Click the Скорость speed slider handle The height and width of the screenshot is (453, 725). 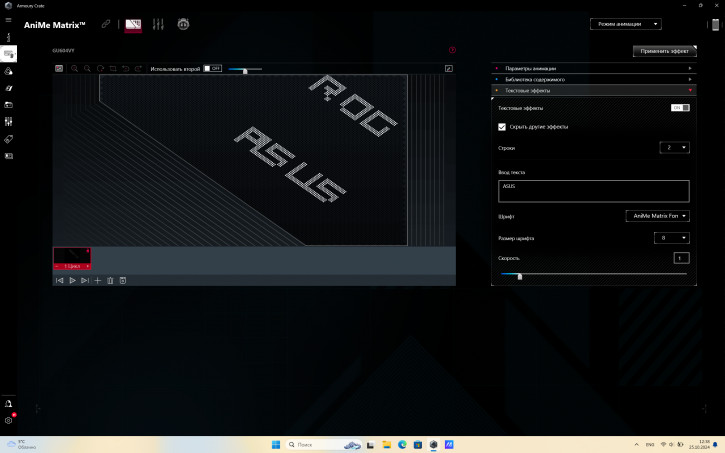520,276
